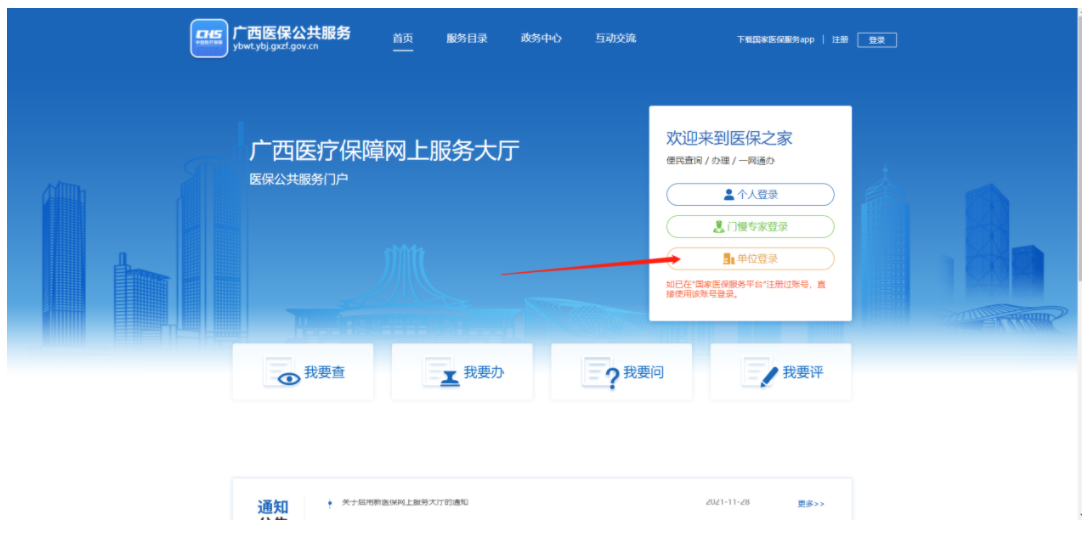
Task: Open the 服务目录 menu
Action: [467, 39]
